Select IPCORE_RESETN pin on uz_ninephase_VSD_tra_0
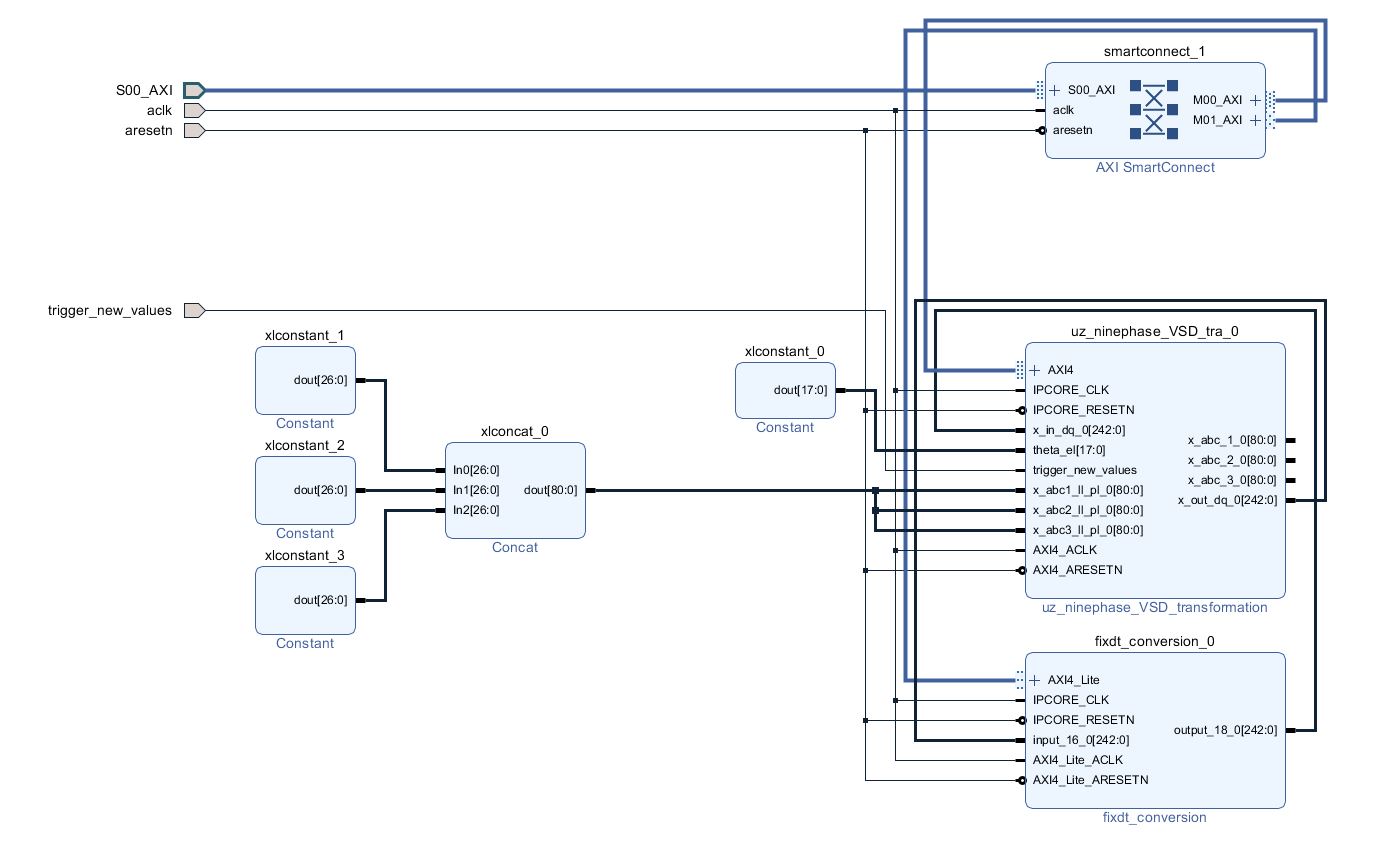The height and width of the screenshot is (845, 1381). click(1083, 410)
